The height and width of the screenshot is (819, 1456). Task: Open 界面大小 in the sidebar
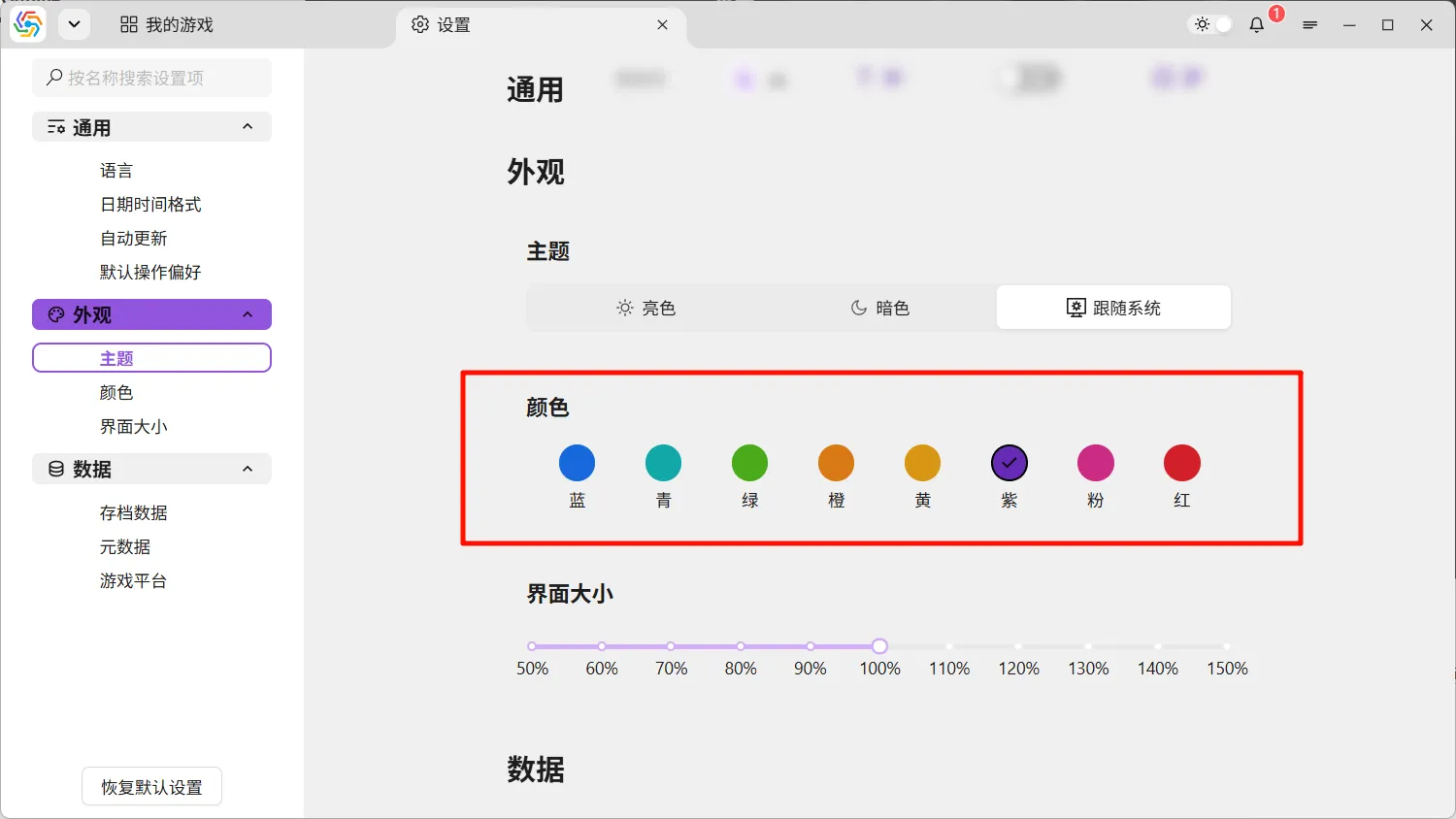click(133, 427)
